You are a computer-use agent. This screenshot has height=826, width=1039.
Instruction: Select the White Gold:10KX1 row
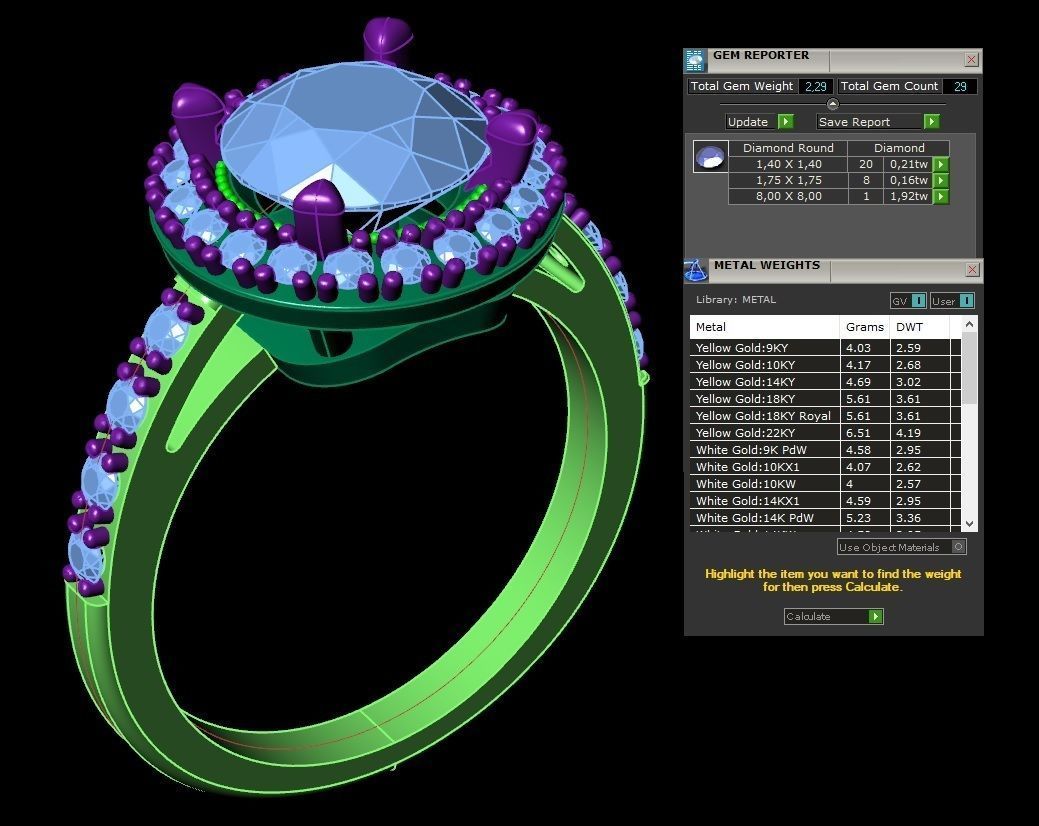[x=825, y=467]
